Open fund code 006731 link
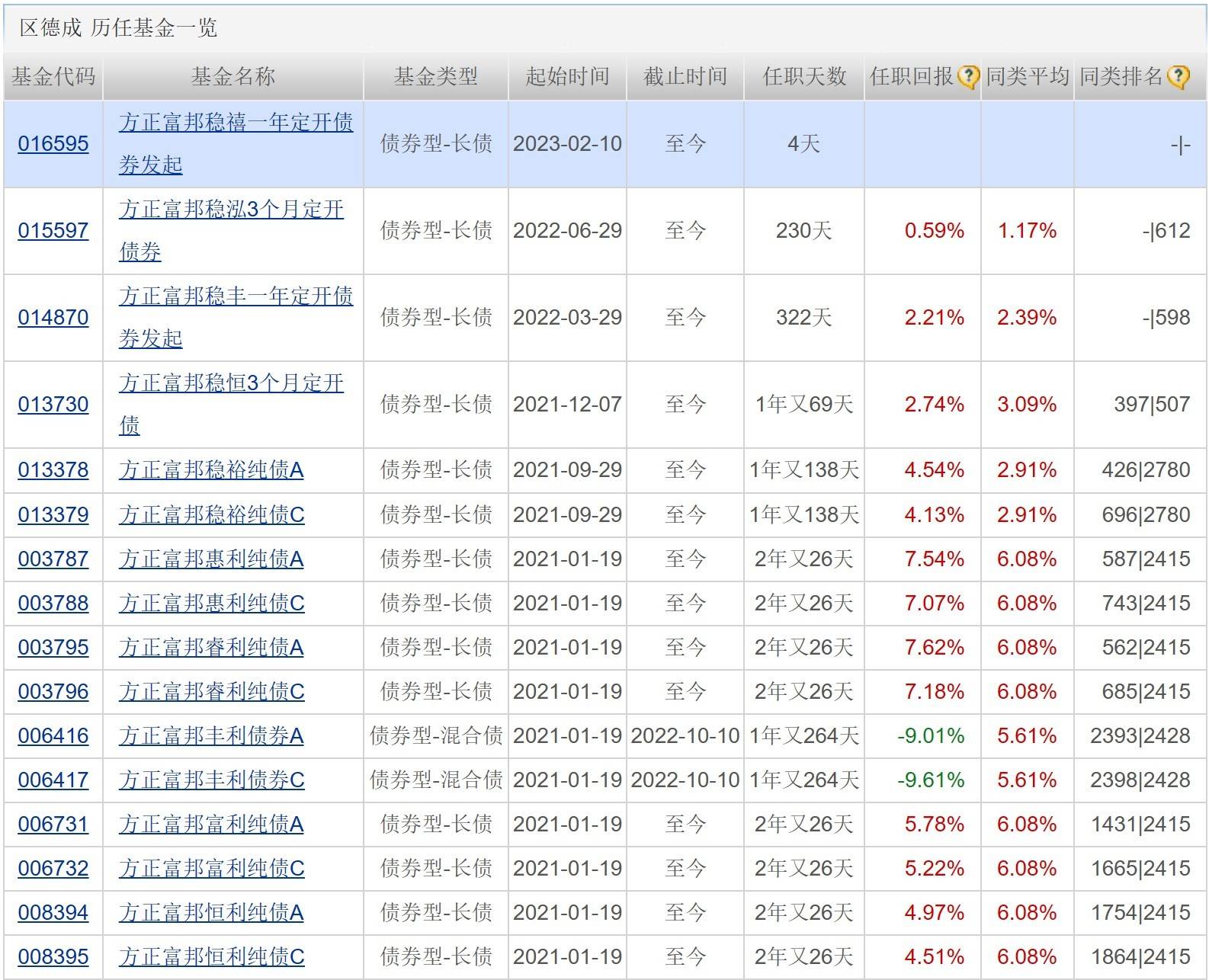The image size is (1209, 980). tap(53, 825)
